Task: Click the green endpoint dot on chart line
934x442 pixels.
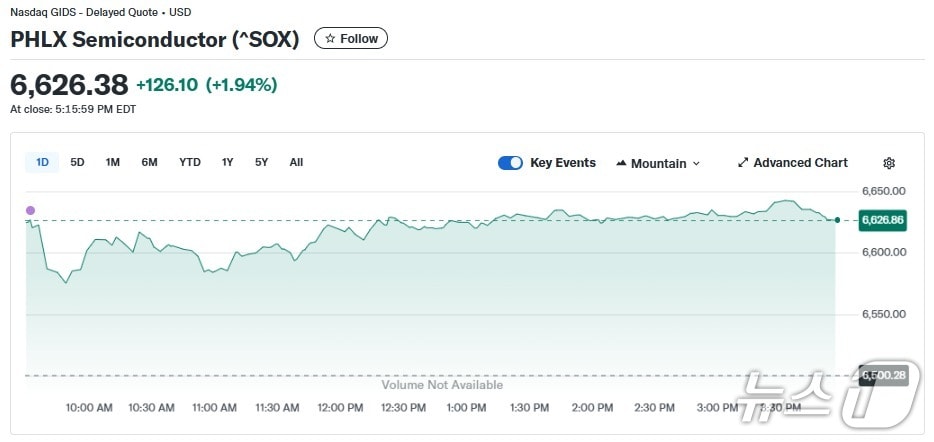Action: 836,220
